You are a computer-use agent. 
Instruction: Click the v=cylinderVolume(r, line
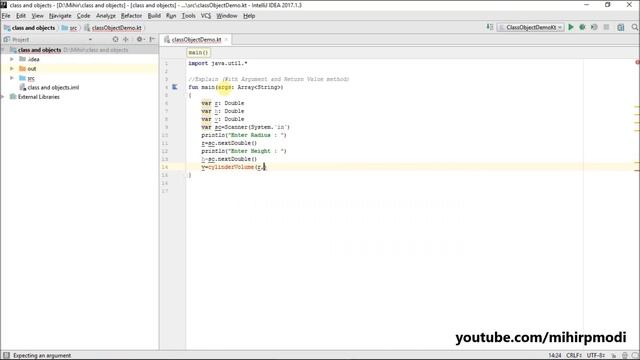click(x=233, y=167)
